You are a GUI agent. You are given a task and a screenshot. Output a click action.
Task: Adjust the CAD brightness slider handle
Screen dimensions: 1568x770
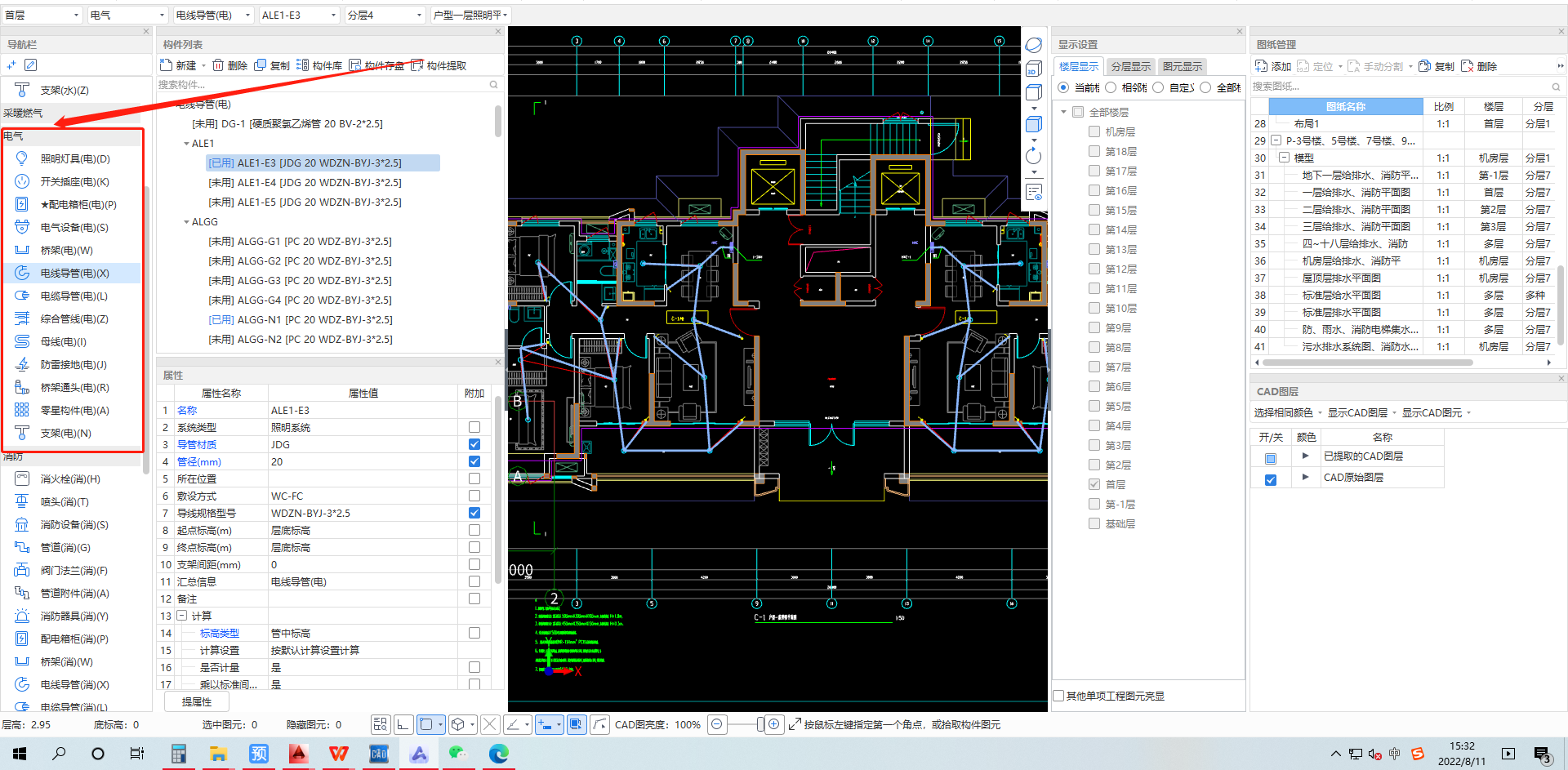760,724
